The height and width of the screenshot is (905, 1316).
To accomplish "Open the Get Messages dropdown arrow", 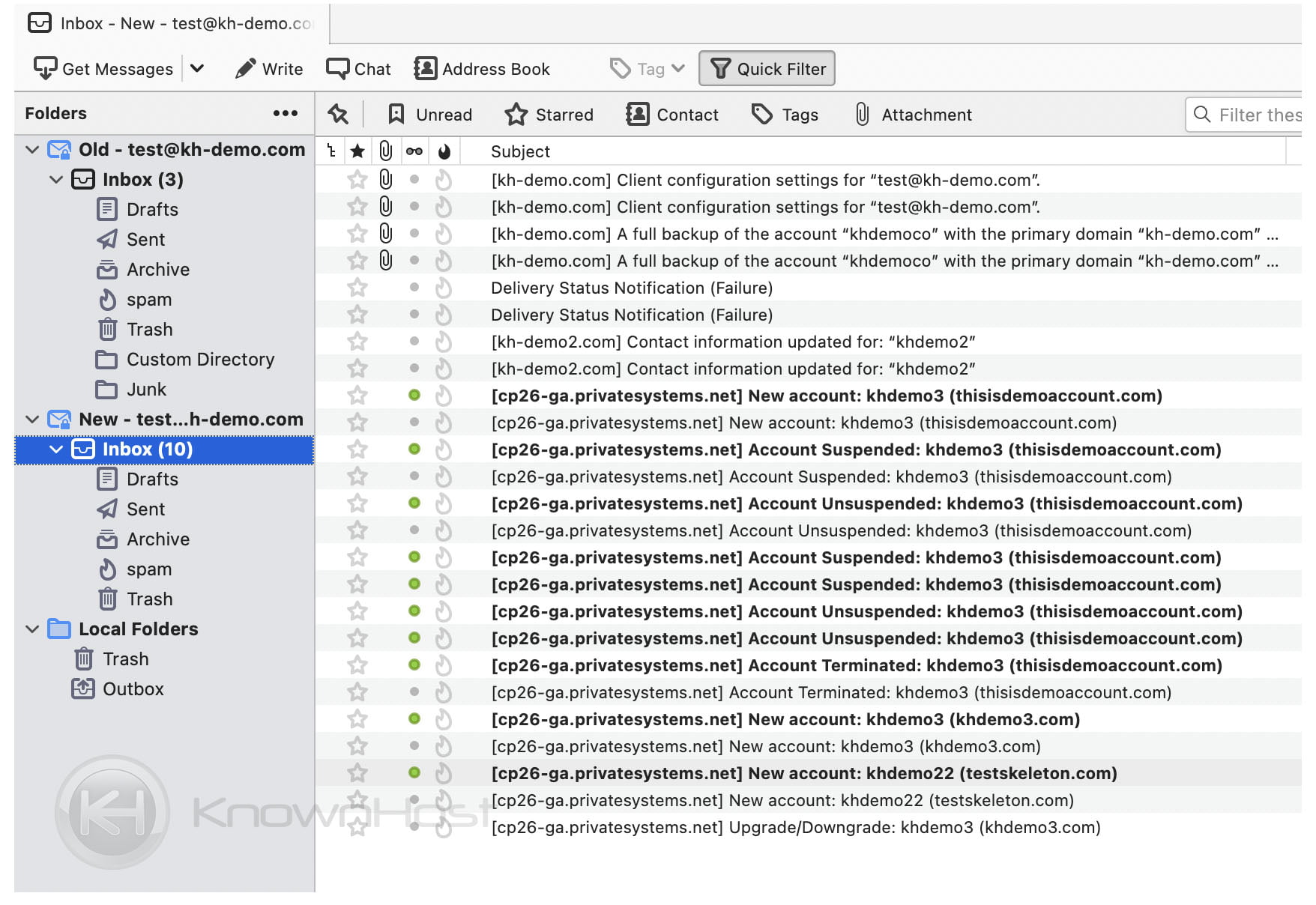I will click(198, 68).
